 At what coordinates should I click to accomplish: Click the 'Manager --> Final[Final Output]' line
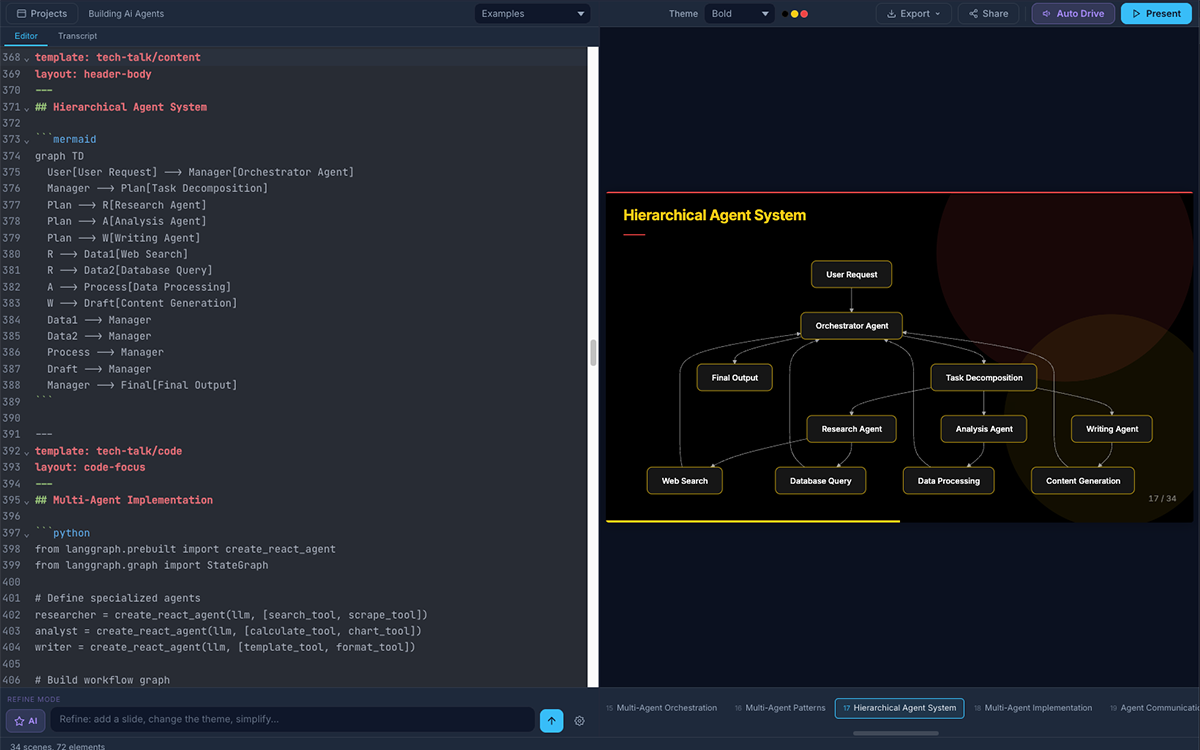[x=142, y=385]
